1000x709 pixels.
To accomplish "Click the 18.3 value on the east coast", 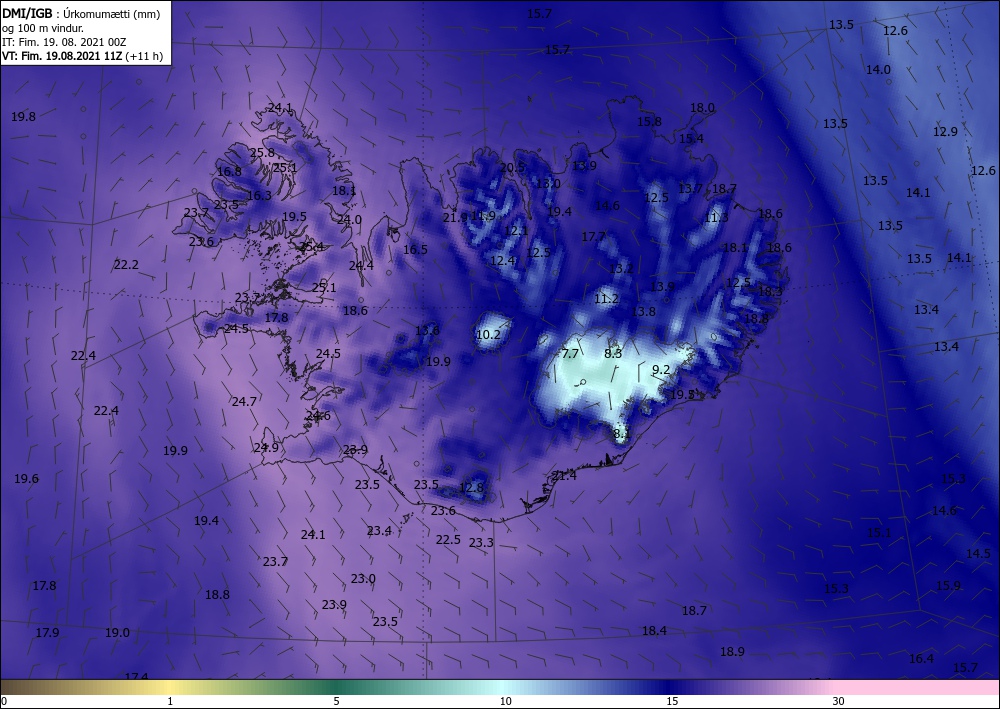I will click(x=770, y=291).
